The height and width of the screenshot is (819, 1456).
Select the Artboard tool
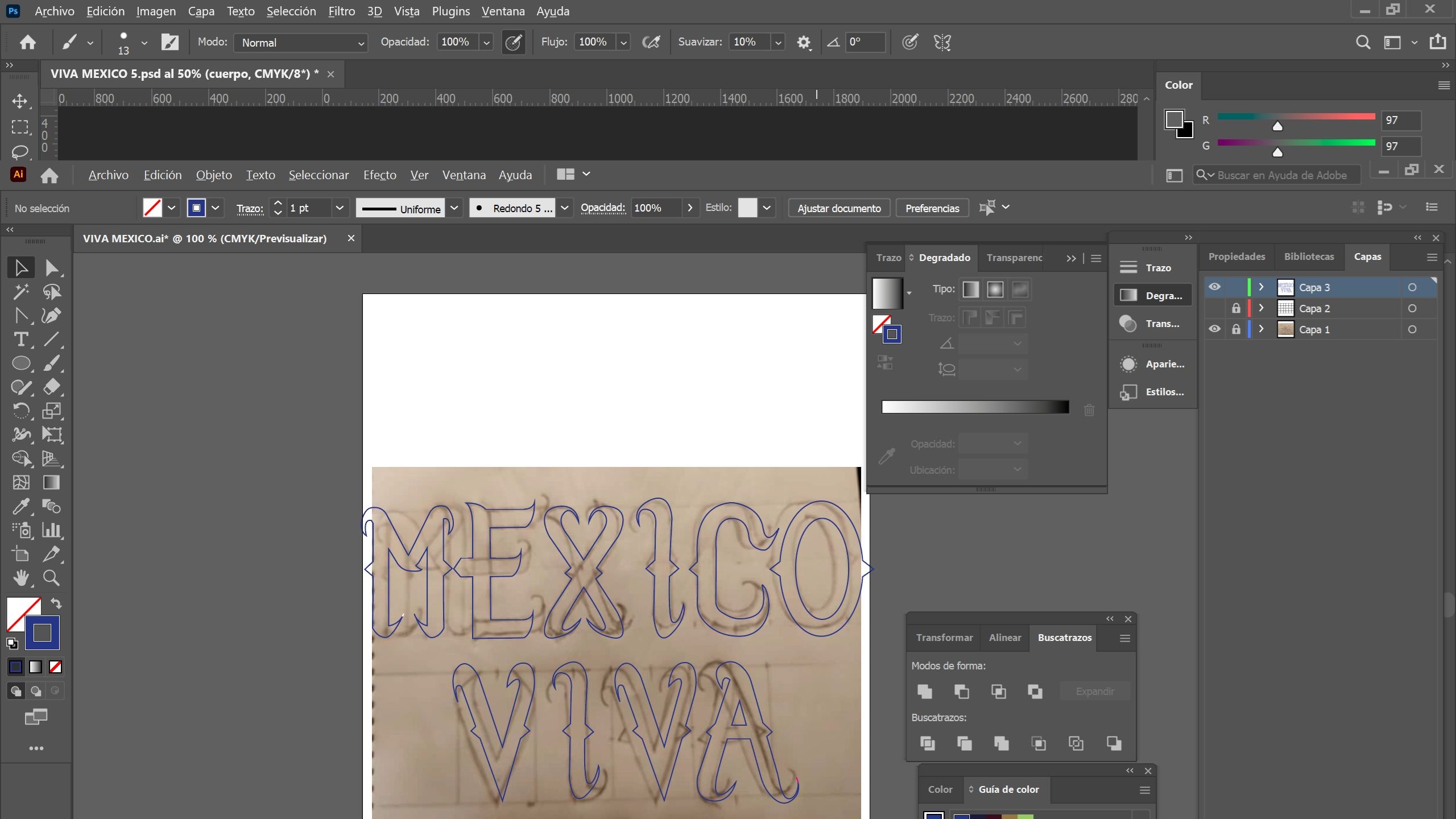[21, 554]
